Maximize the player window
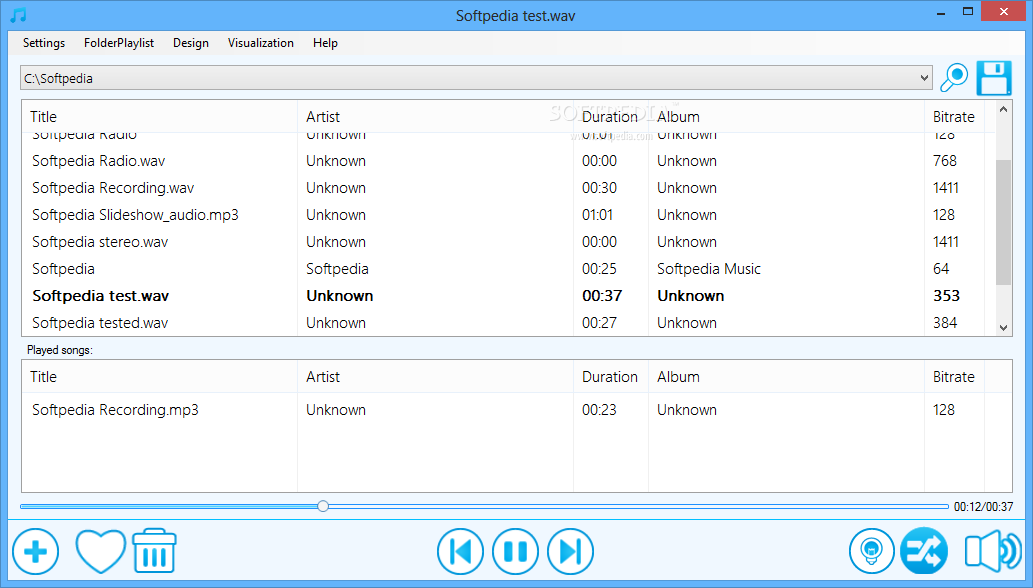The height and width of the screenshot is (588, 1033). pyautogui.click(x=968, y=11)
